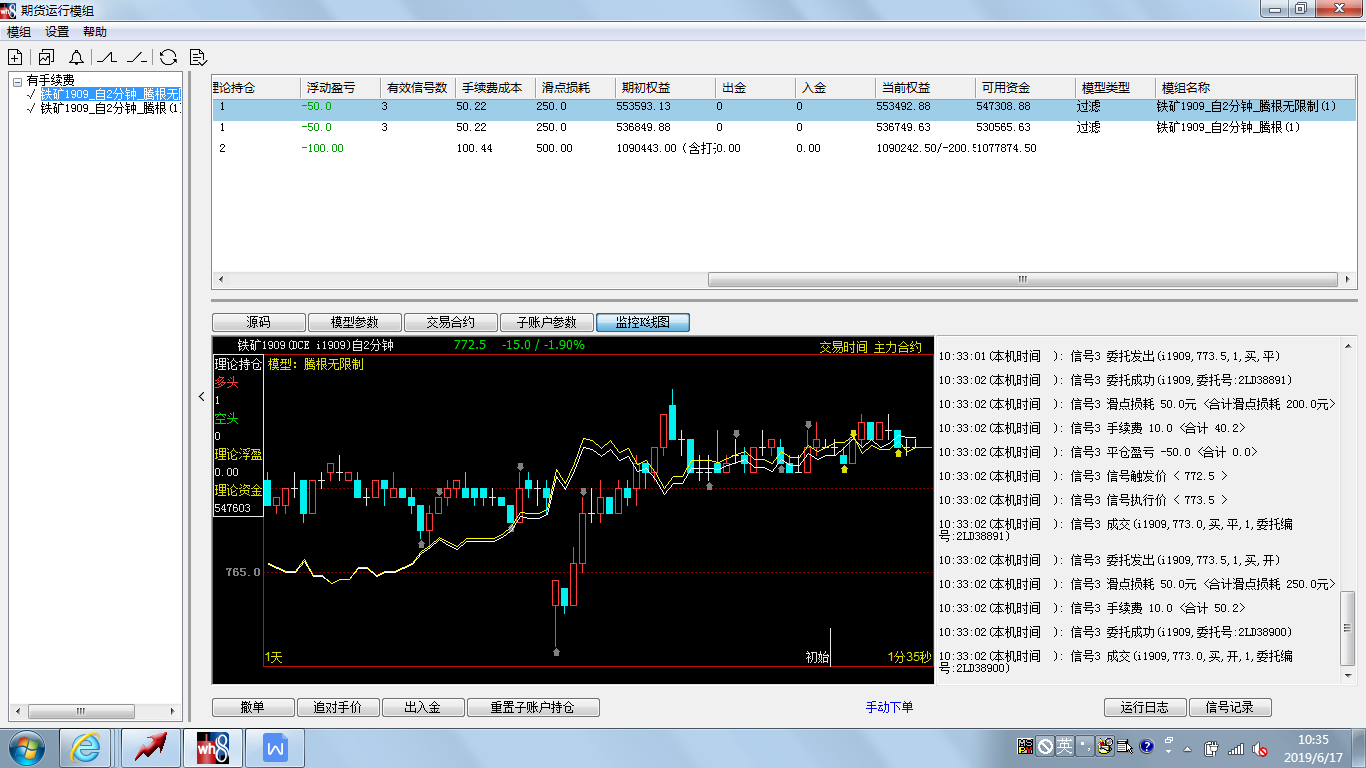
Task: Click the step-up line toolbar icon
Action: coord(107,57)
